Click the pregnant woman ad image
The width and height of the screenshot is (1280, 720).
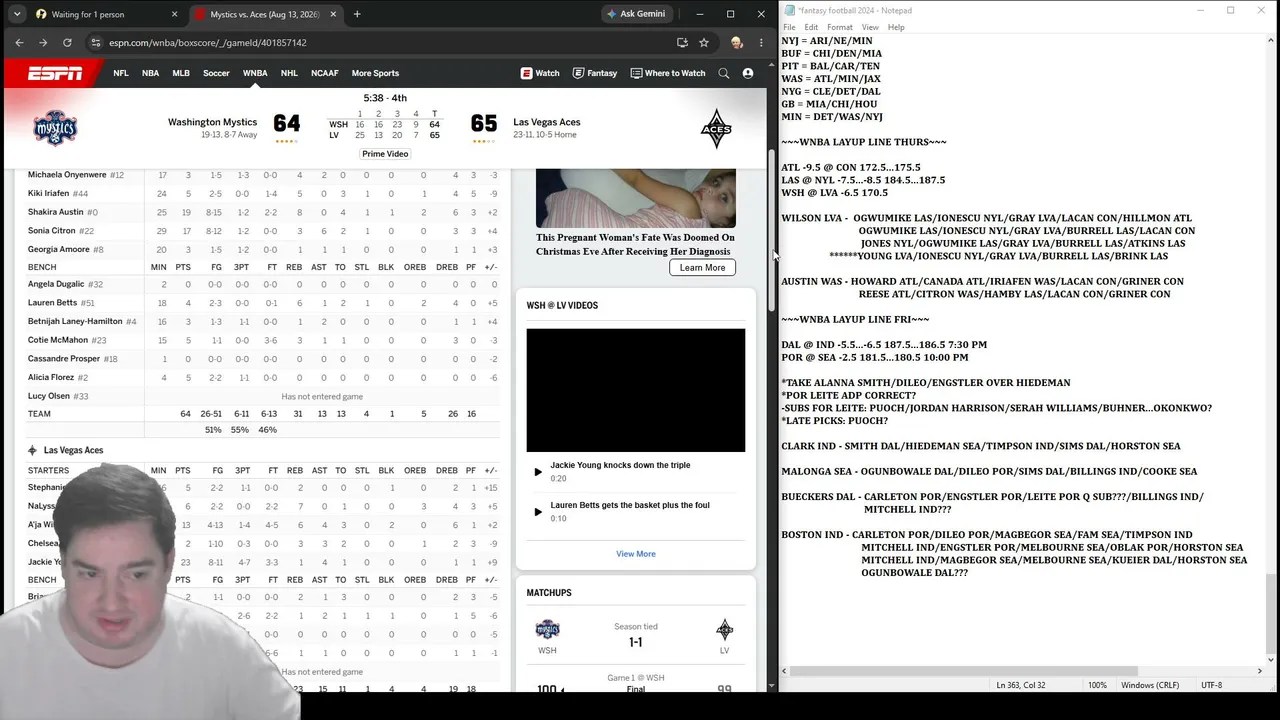click(x=636, y=198)
